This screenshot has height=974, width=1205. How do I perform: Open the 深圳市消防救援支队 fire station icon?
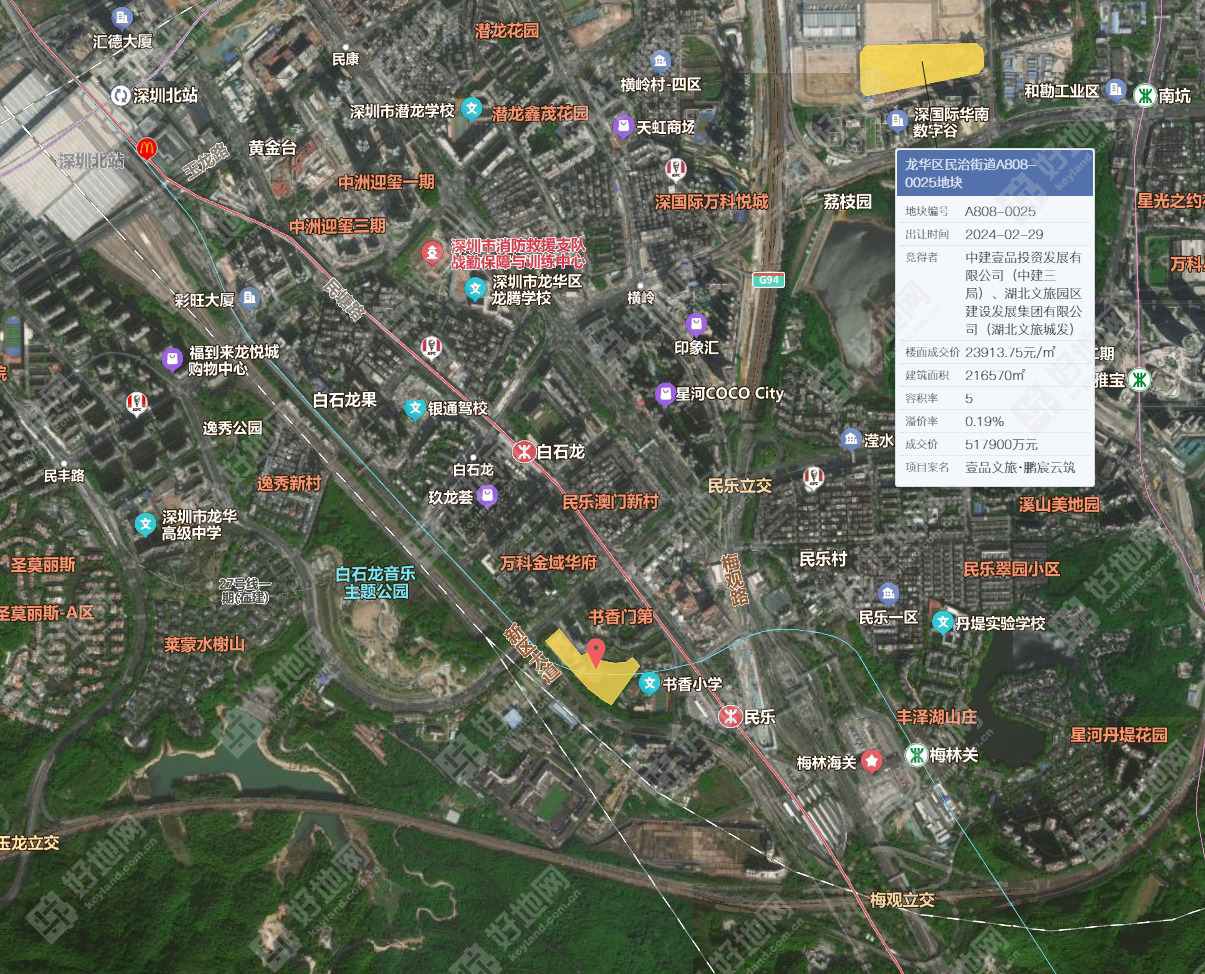(x=431, y=252)
